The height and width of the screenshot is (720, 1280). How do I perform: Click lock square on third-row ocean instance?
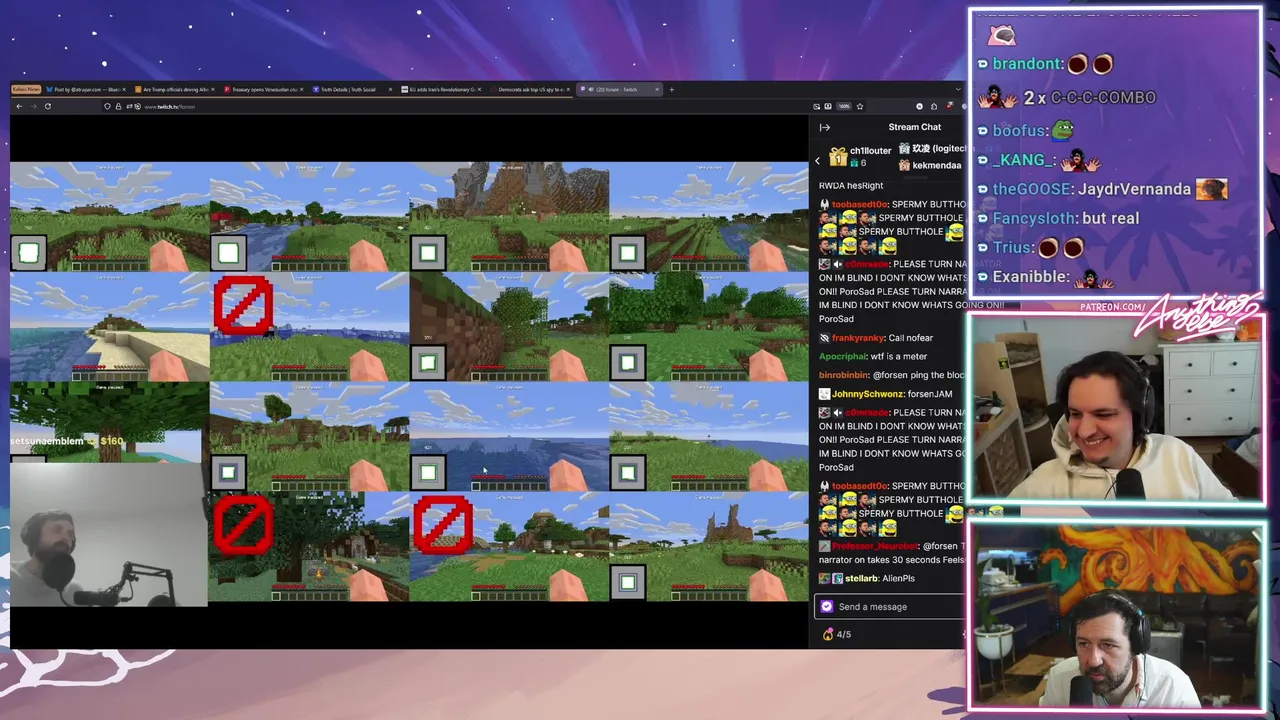428,472
